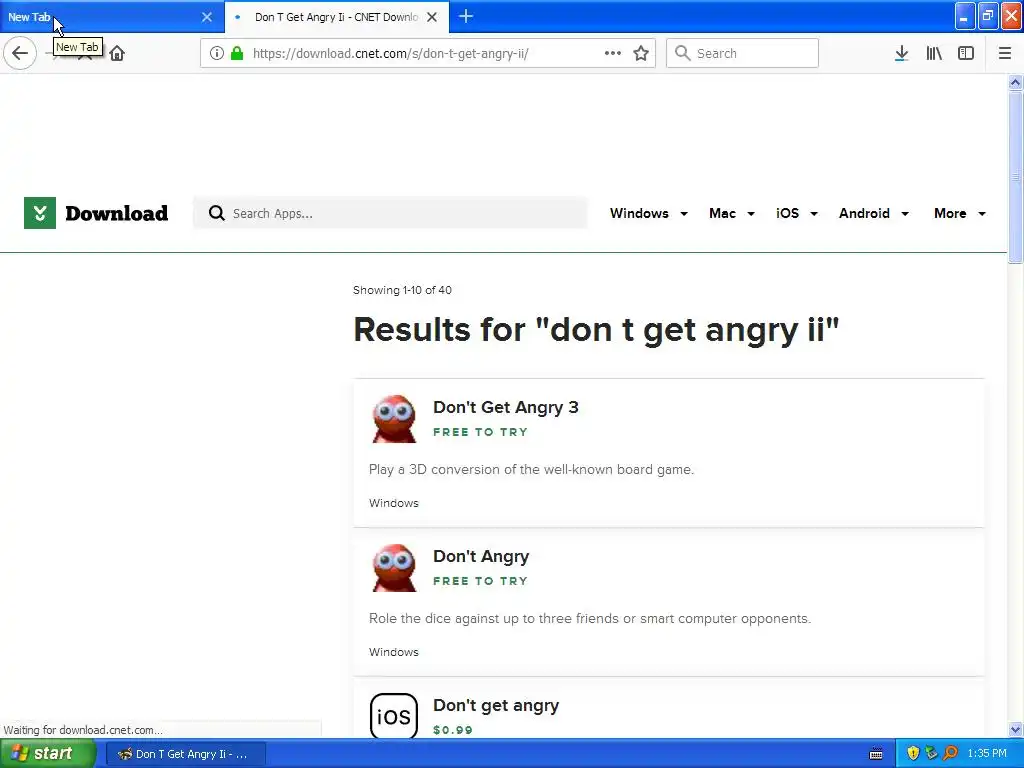Click the on-screen keyboard tray icon
The image size is (1024, 768).
pos(876,754)
